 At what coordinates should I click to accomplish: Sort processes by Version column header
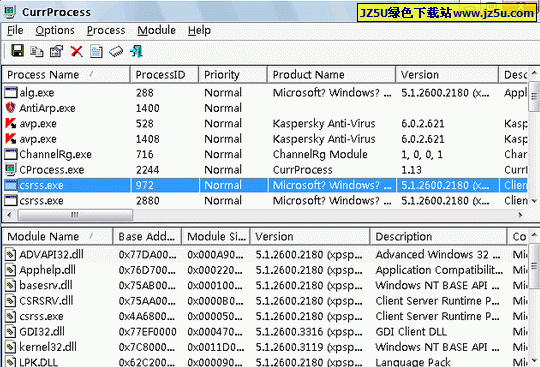point(447,75)
